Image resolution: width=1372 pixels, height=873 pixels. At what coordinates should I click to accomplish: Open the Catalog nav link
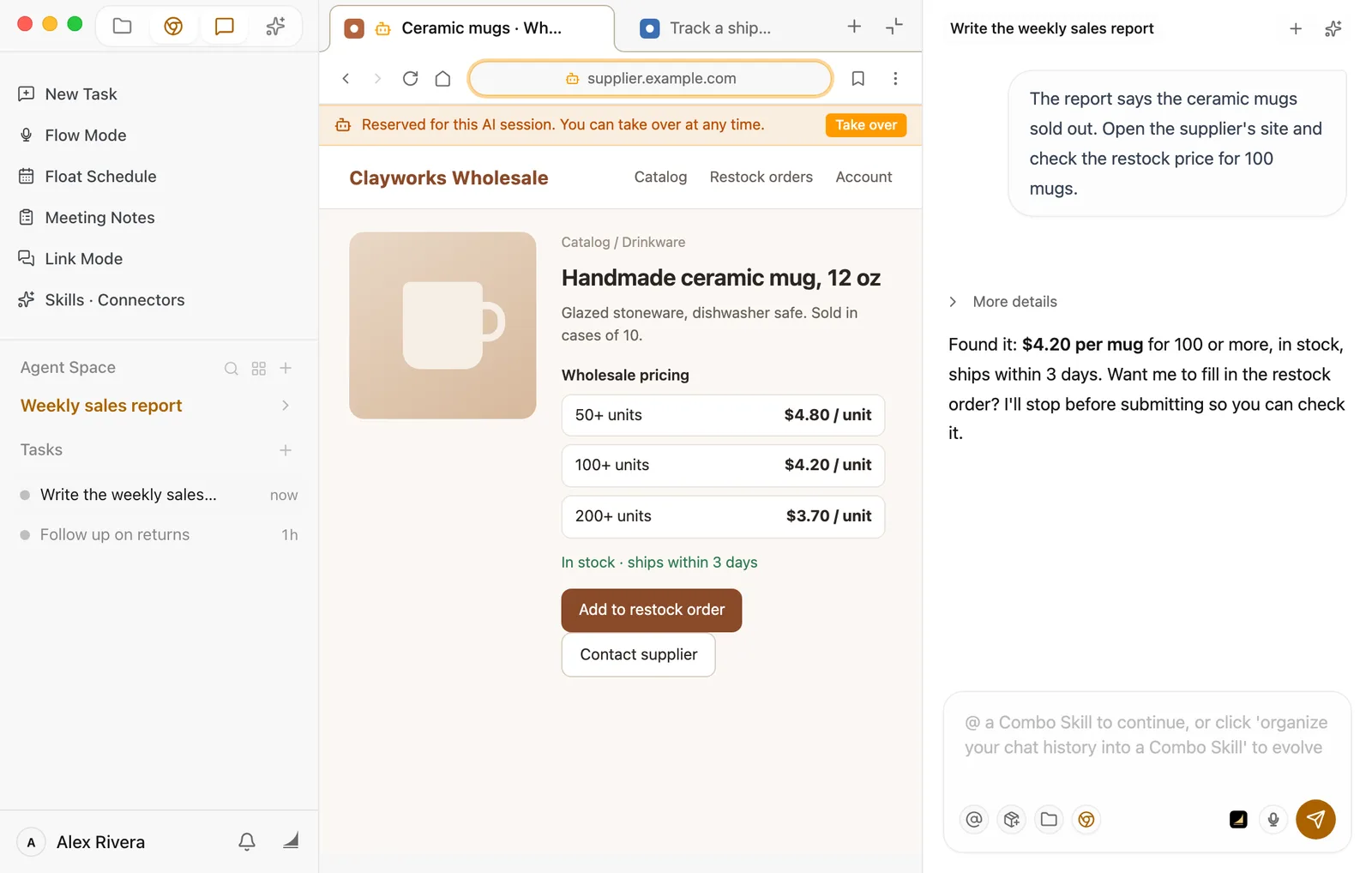[660, 178]
